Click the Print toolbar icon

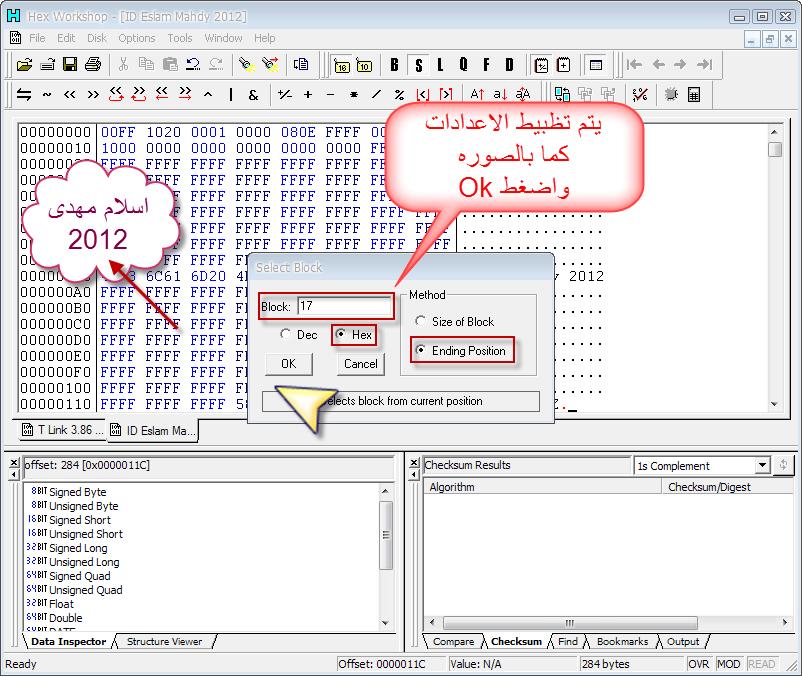pyautogui.click(x=93, y=64)
